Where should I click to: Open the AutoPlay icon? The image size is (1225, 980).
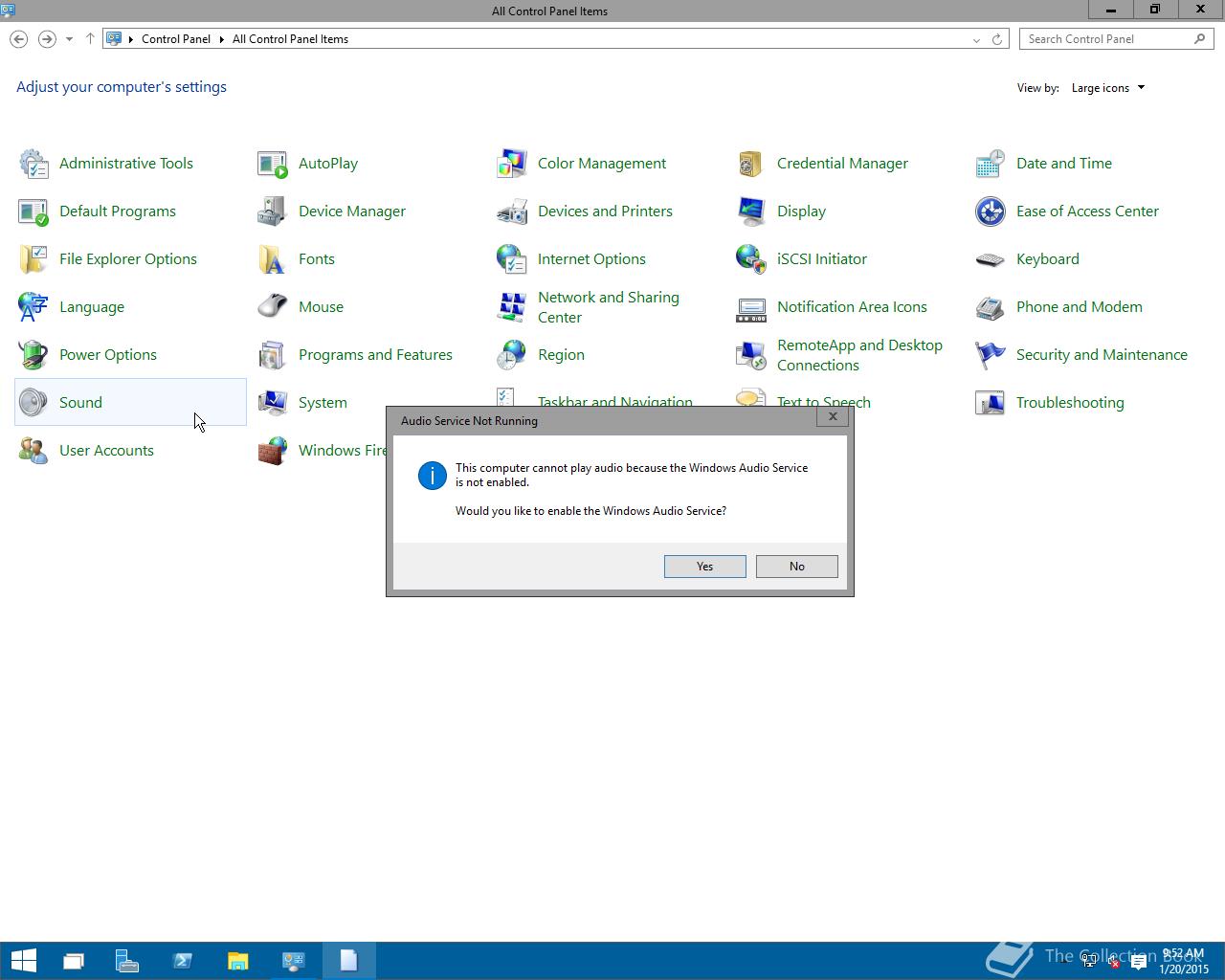(x=273, y=164)
